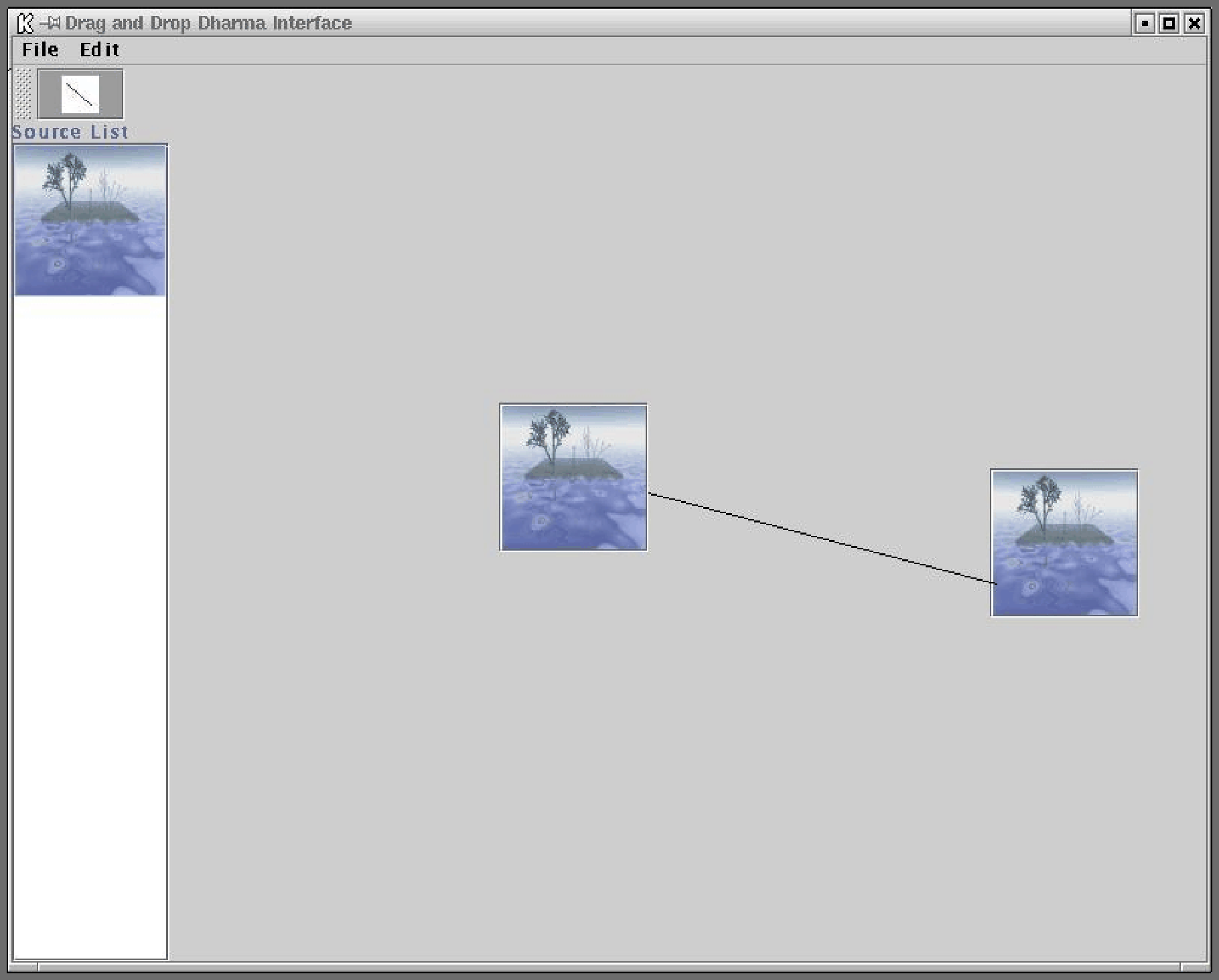Click the bottom-right window resize corner
The image size is (1219, 980).
point(1196,967)
